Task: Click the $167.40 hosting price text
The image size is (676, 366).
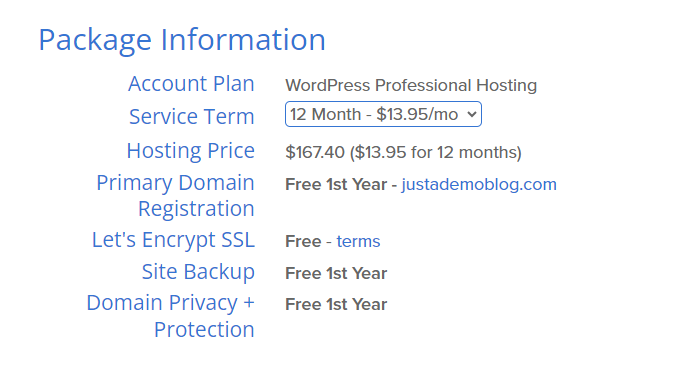Action: (x=315, y=153)
